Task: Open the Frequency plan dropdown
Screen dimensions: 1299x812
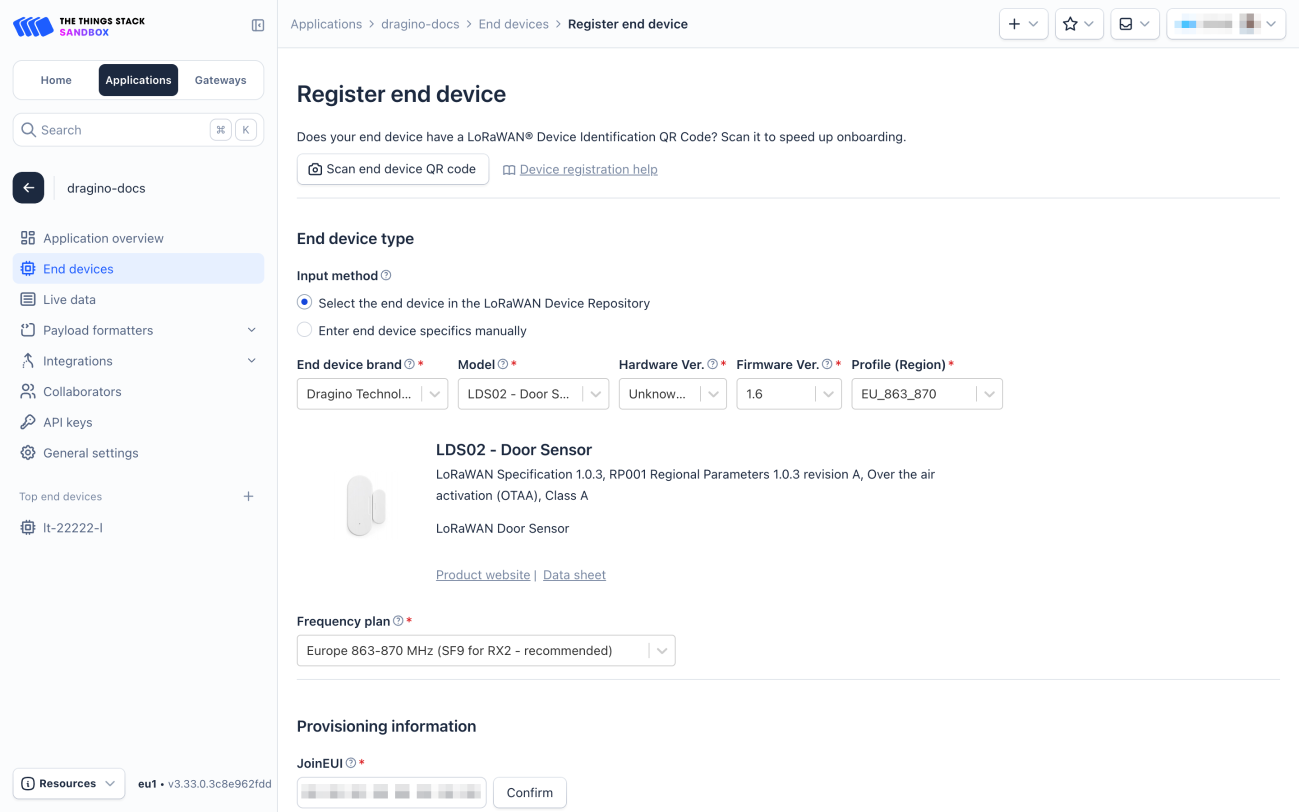Action: 486,650
